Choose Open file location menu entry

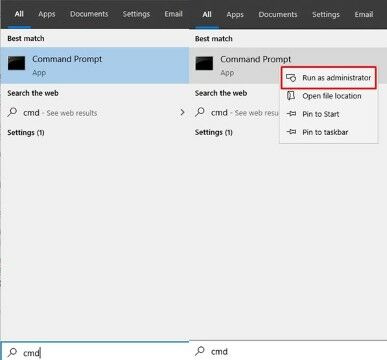[x=329, y=96]
